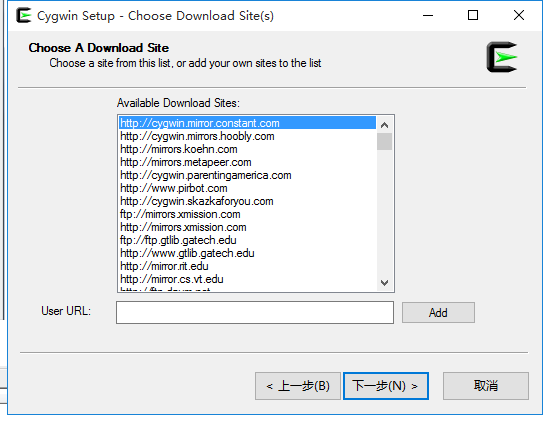The height and width of the screenshot is (422, 551).
Task: Select http://mirrors.xmission.com entry
Action: point(247,227)
